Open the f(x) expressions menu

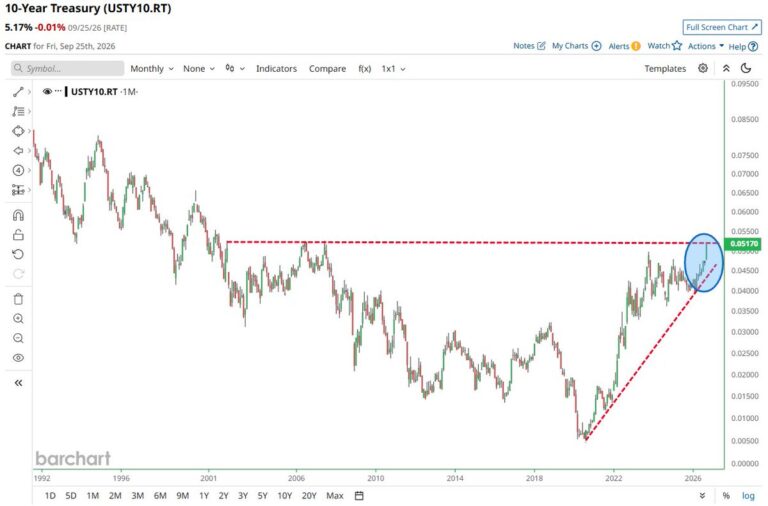(364, 69)
